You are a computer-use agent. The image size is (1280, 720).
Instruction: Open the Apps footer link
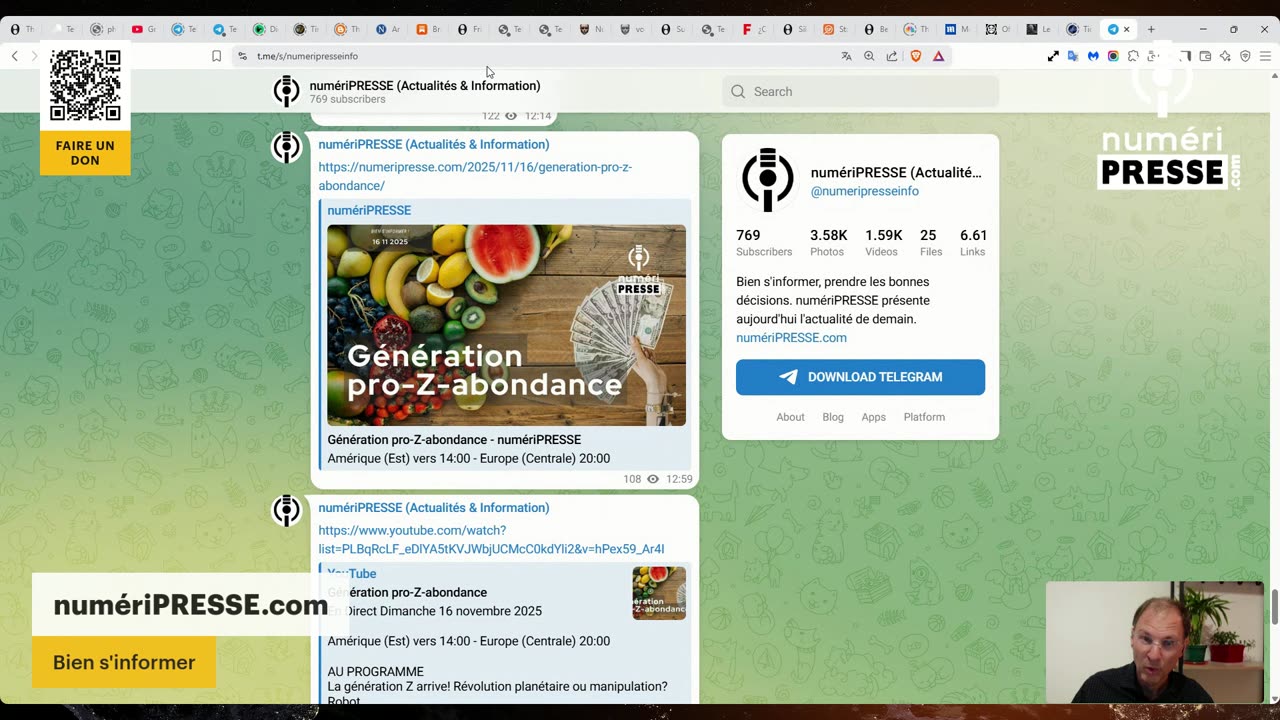pos(873,417)
